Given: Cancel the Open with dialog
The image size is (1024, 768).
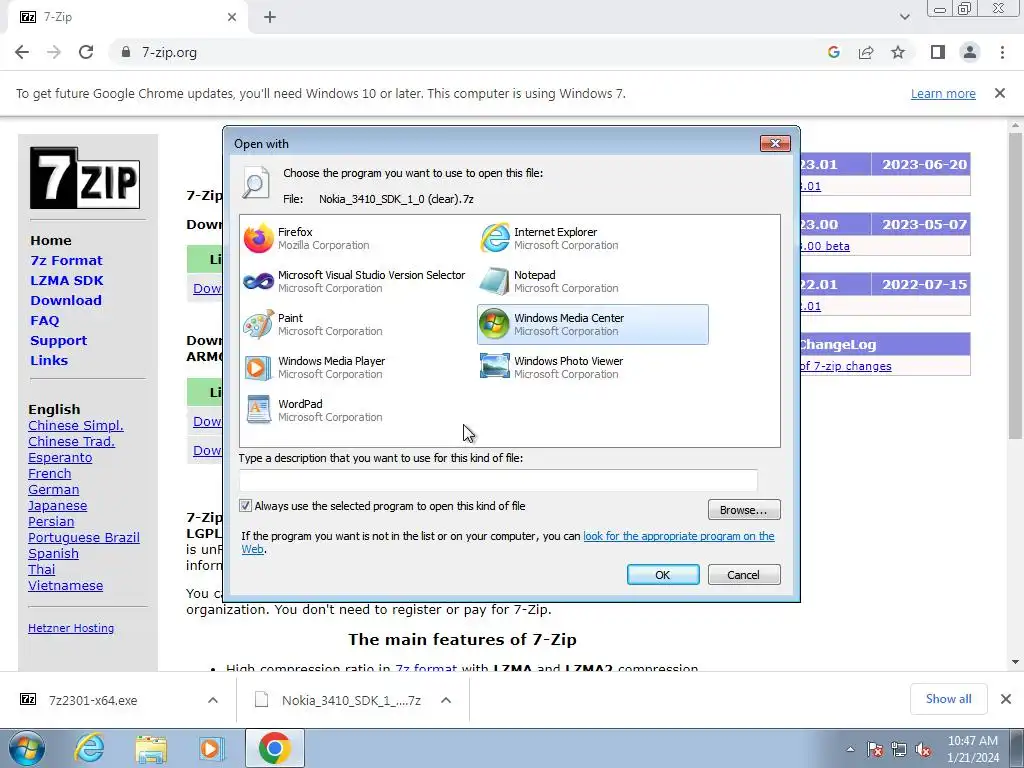Looking at the screenshot, I should 744,575.
